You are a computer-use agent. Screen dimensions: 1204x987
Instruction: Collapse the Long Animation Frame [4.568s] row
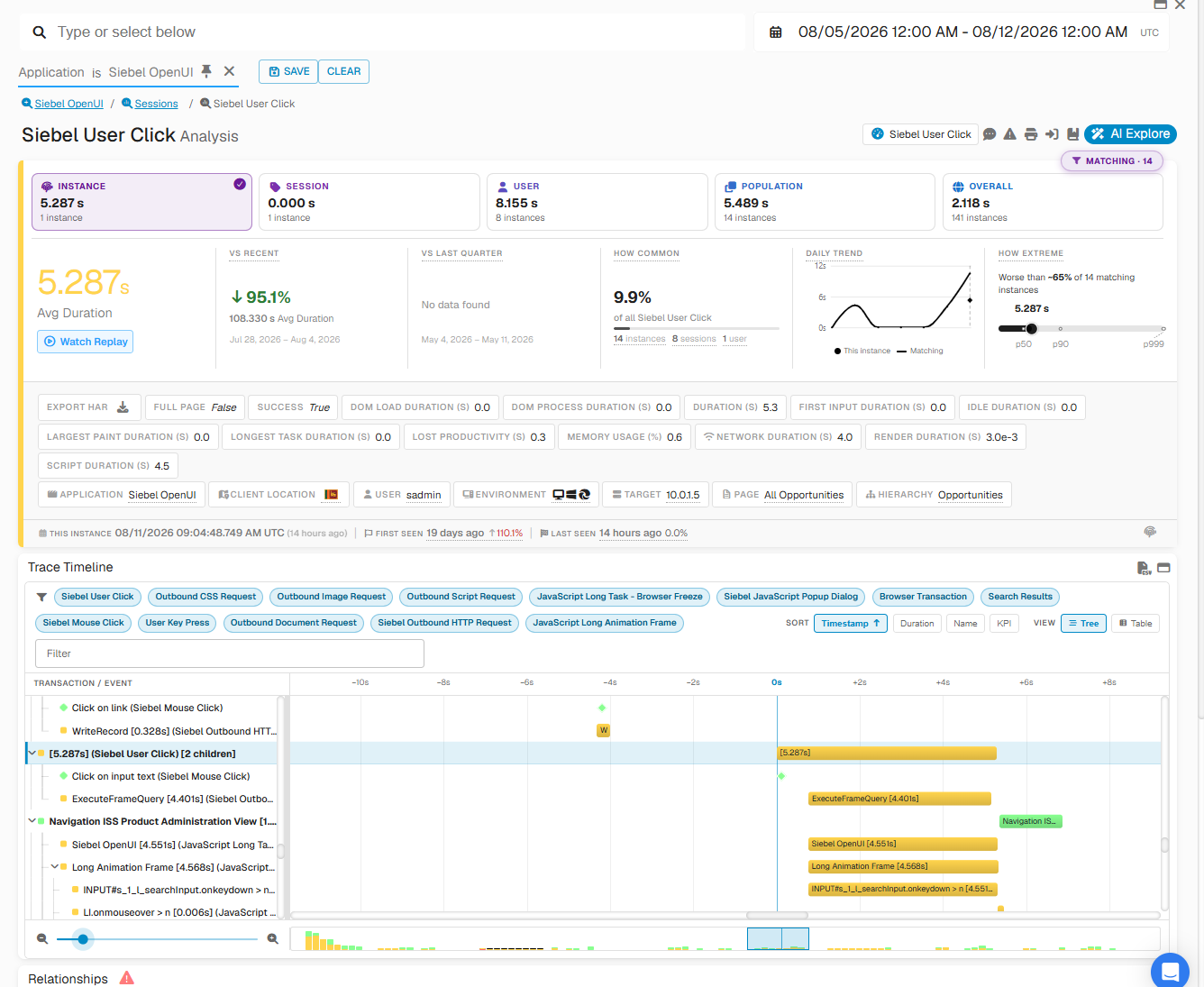click(55, 867)
